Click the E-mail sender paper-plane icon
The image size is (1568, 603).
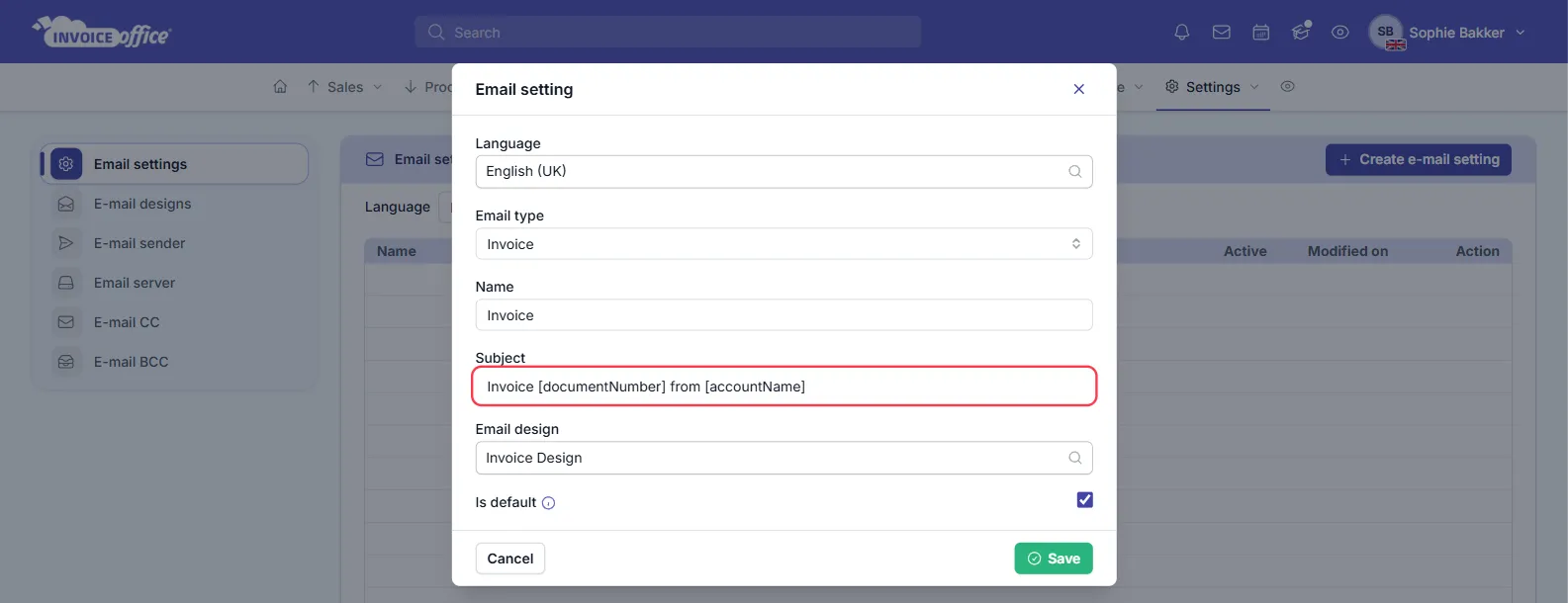pyautogui.click(x=66, y=243)
